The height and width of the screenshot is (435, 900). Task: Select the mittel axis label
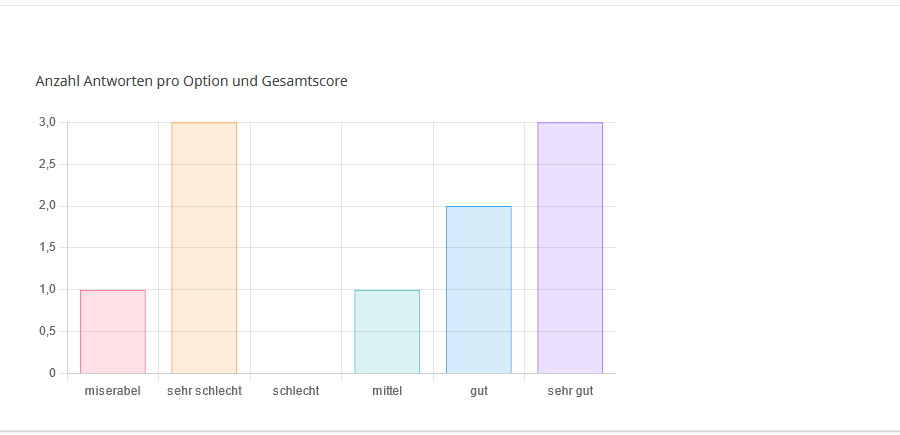click(387, 391)
